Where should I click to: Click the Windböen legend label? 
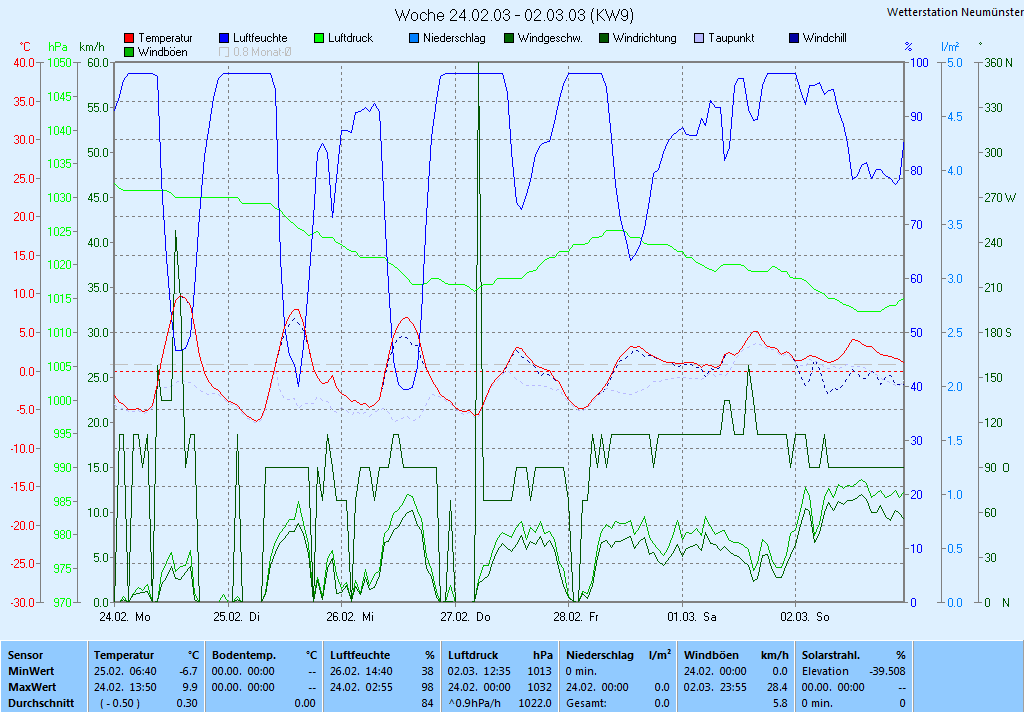[163, 52]
